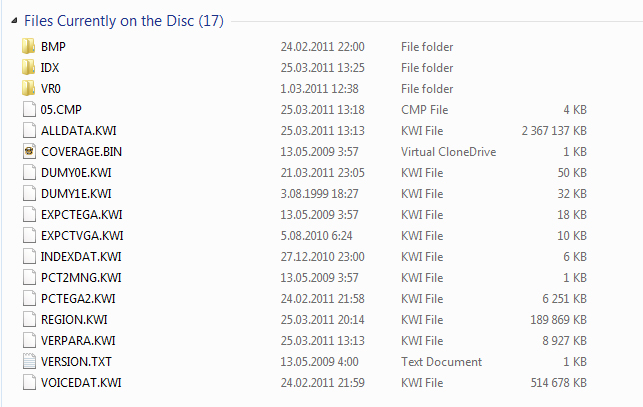This screenshot has width=643, height=407.
Task: Select the IDX folder icon
Action: (x=27, y=67)
